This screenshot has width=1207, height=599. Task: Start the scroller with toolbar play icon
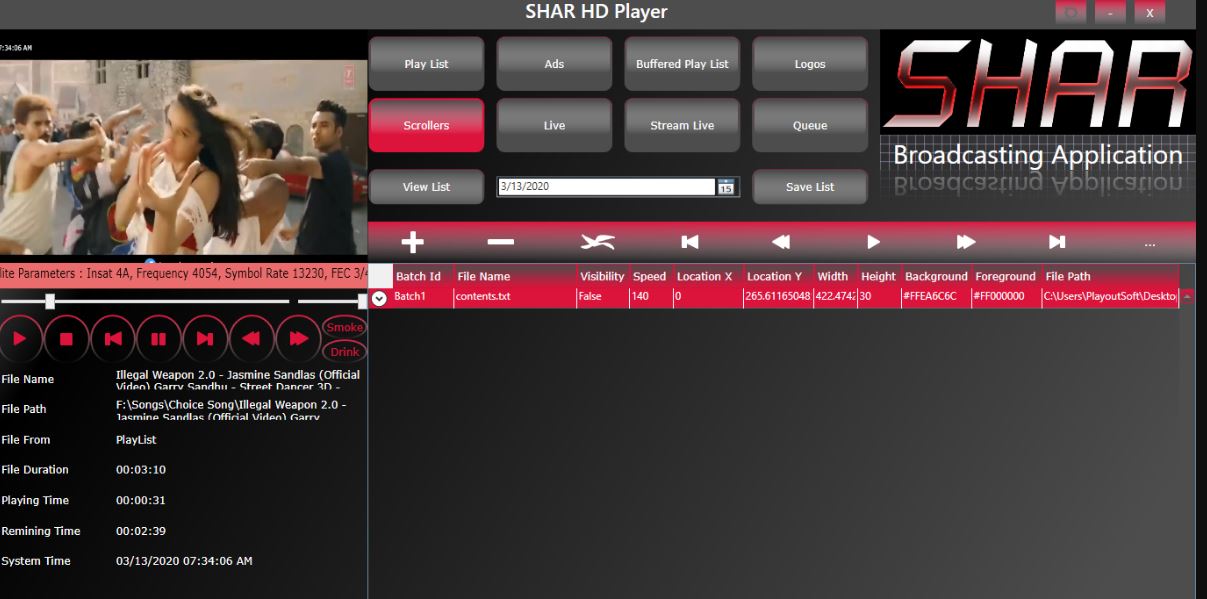pyautogui.click(x=873, y=242)
